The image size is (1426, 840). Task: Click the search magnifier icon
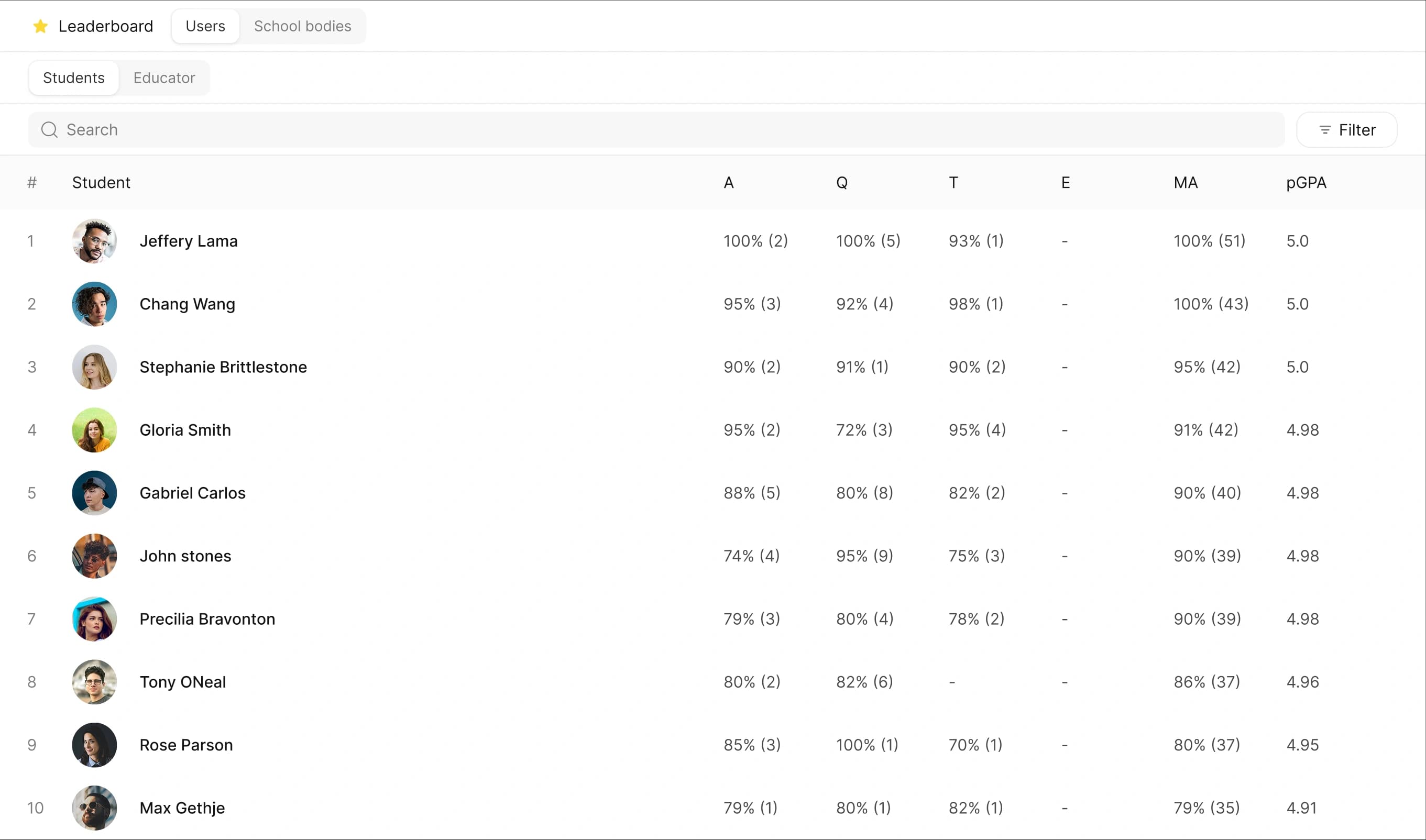49,129
